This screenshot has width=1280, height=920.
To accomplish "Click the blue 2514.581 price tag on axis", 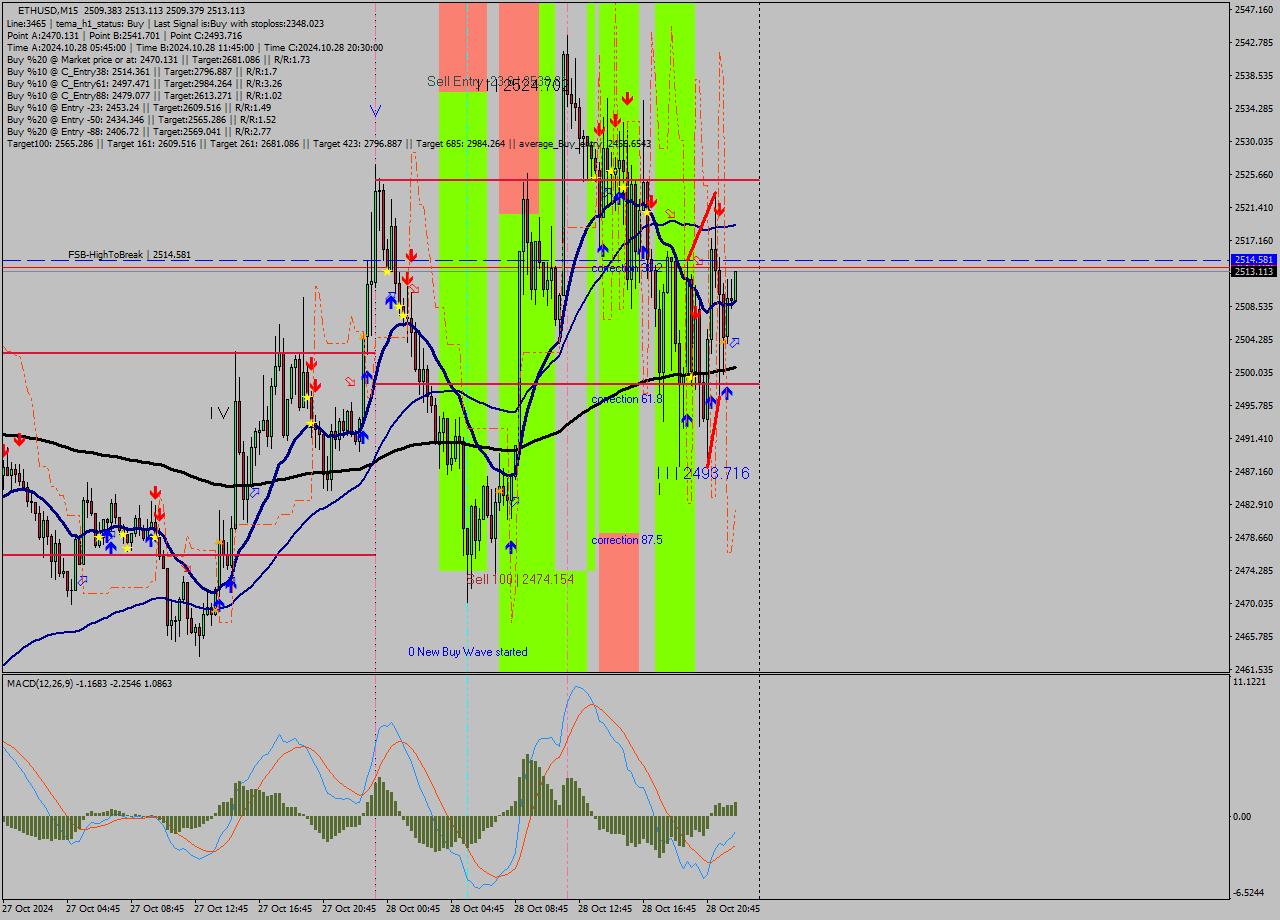I will pos(1253,260).
